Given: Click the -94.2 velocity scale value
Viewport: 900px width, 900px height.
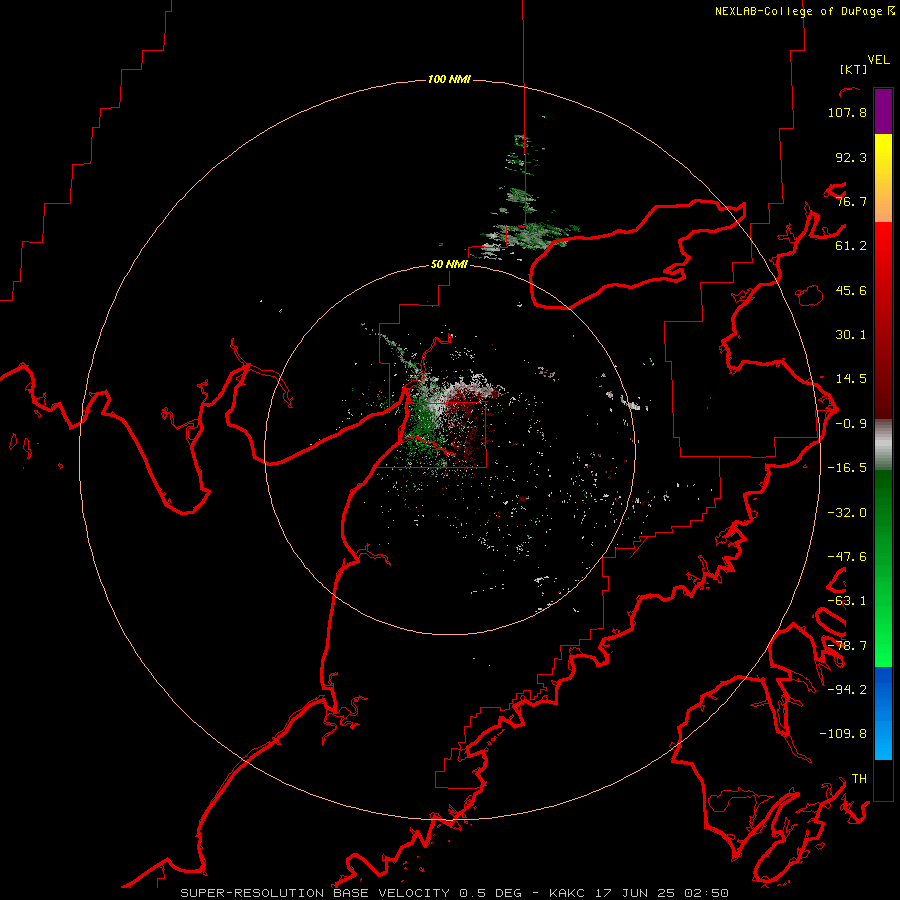Looking at the screenshot, I should click(x=847, y=690).
